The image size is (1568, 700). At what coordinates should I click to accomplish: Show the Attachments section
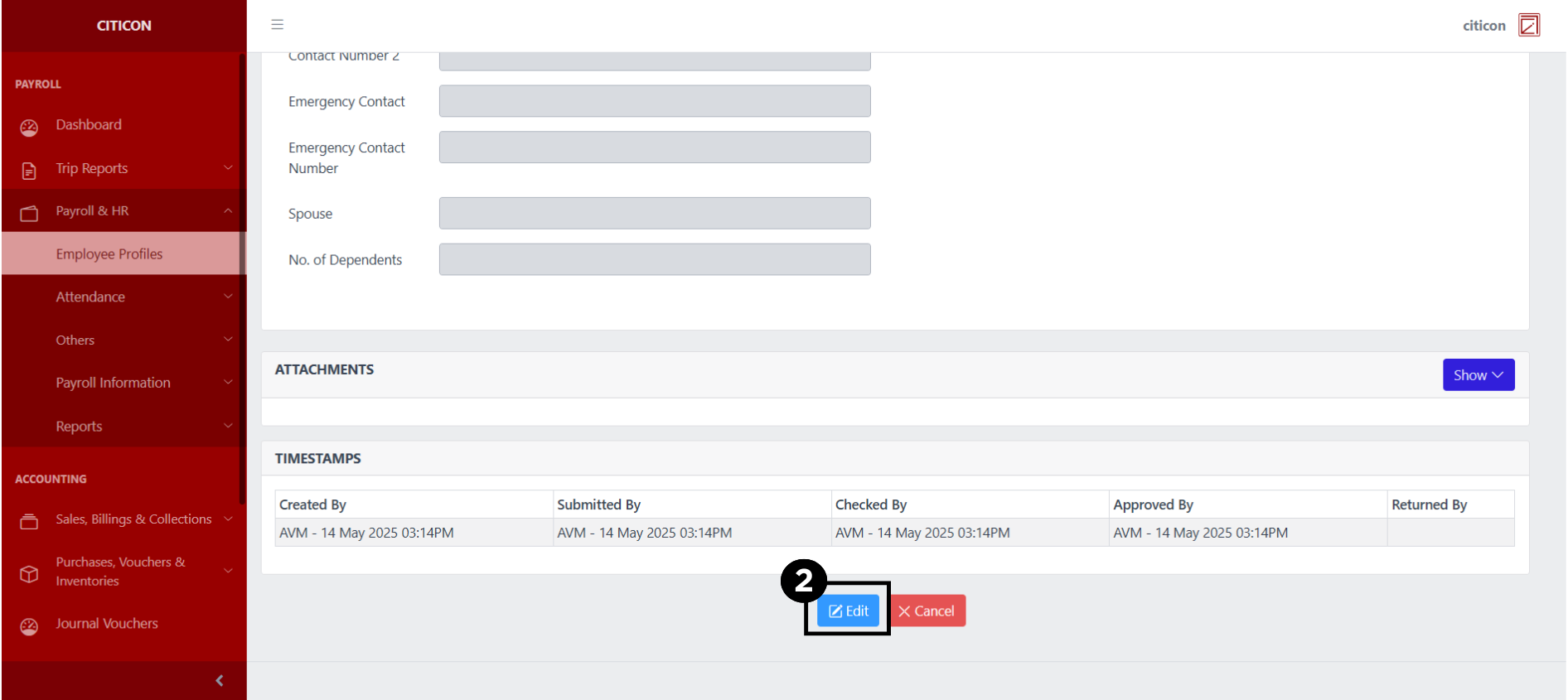[x=1478, y=375]
